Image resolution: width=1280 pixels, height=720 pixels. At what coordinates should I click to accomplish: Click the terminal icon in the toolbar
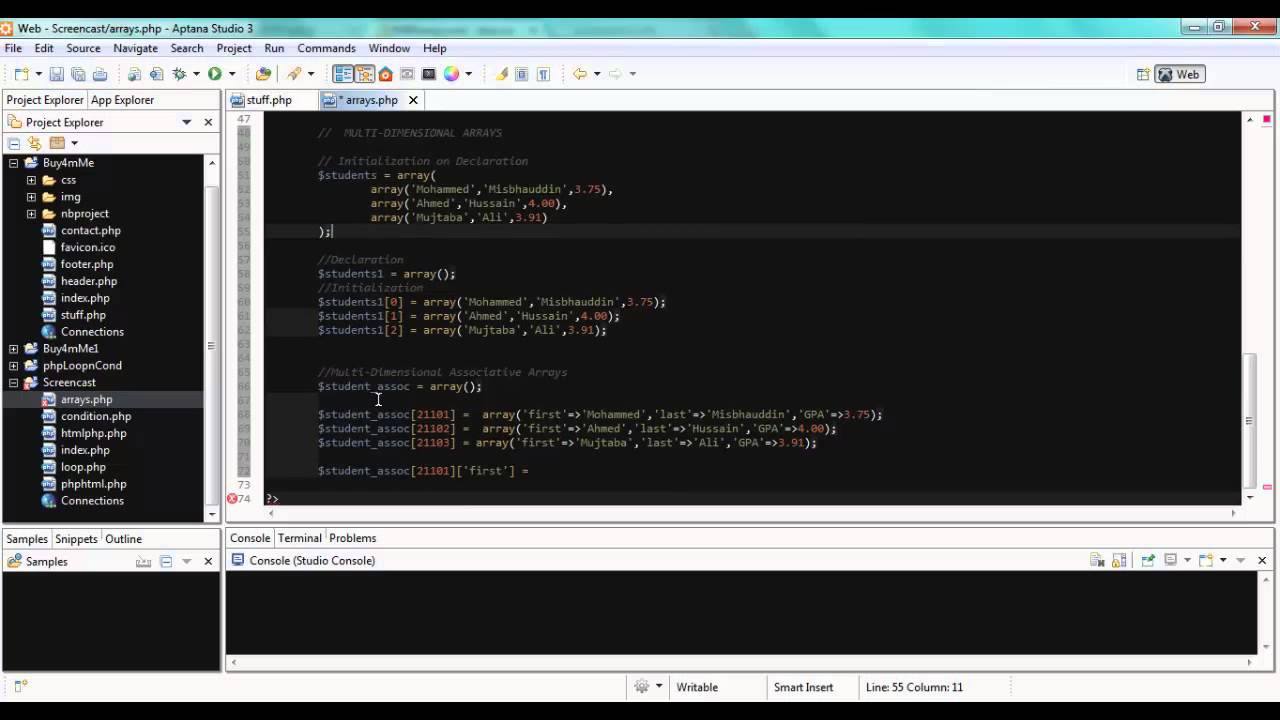click(429, 74)
